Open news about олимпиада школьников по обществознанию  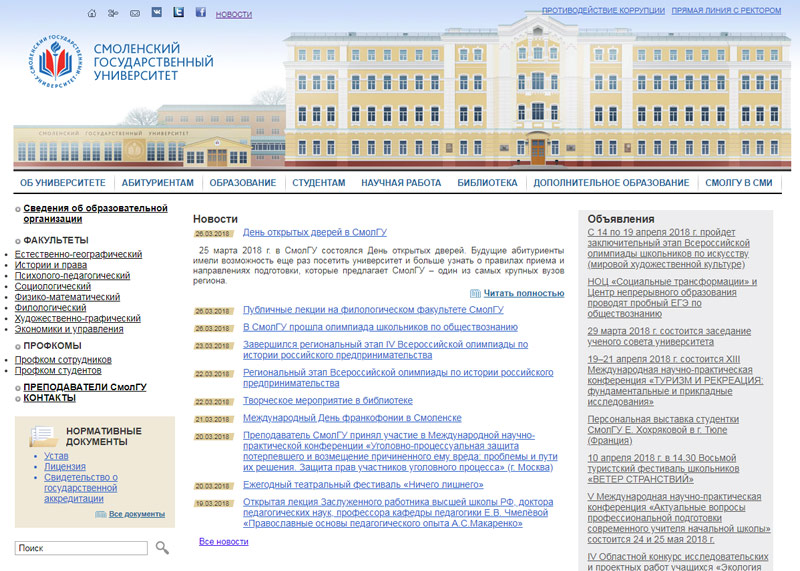pyautogui.click(x=380, y=327)
